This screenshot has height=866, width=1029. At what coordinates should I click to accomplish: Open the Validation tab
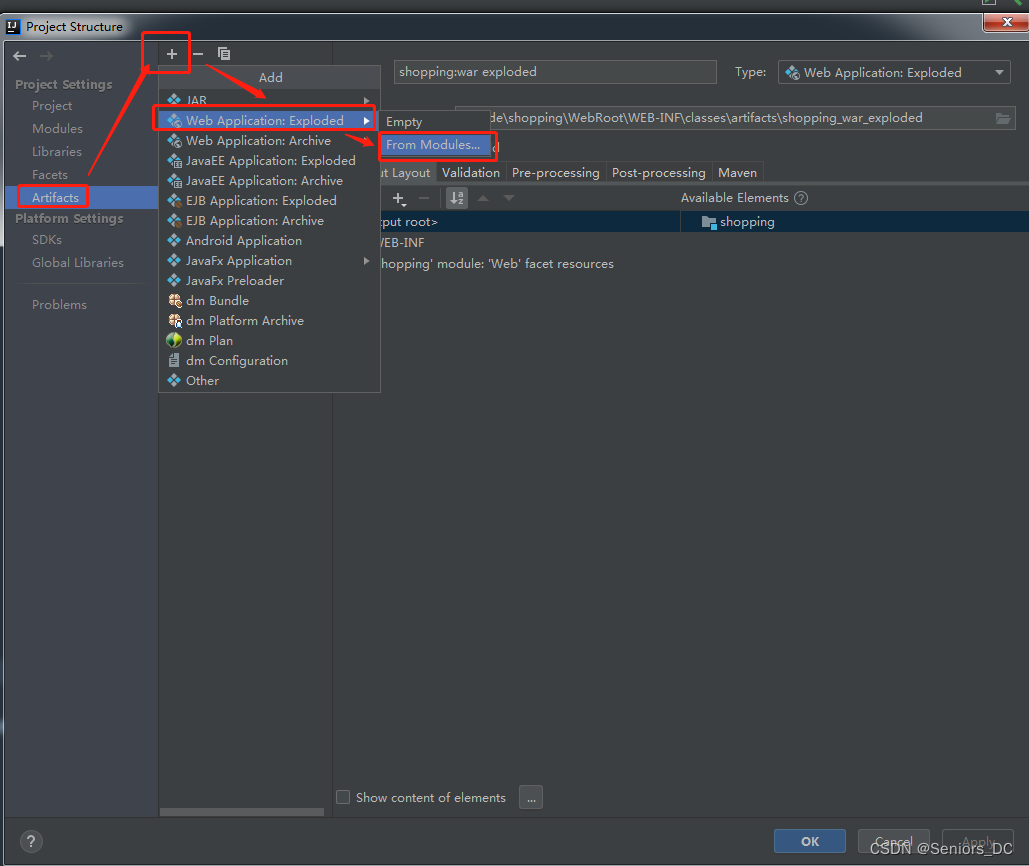point(471,173)
